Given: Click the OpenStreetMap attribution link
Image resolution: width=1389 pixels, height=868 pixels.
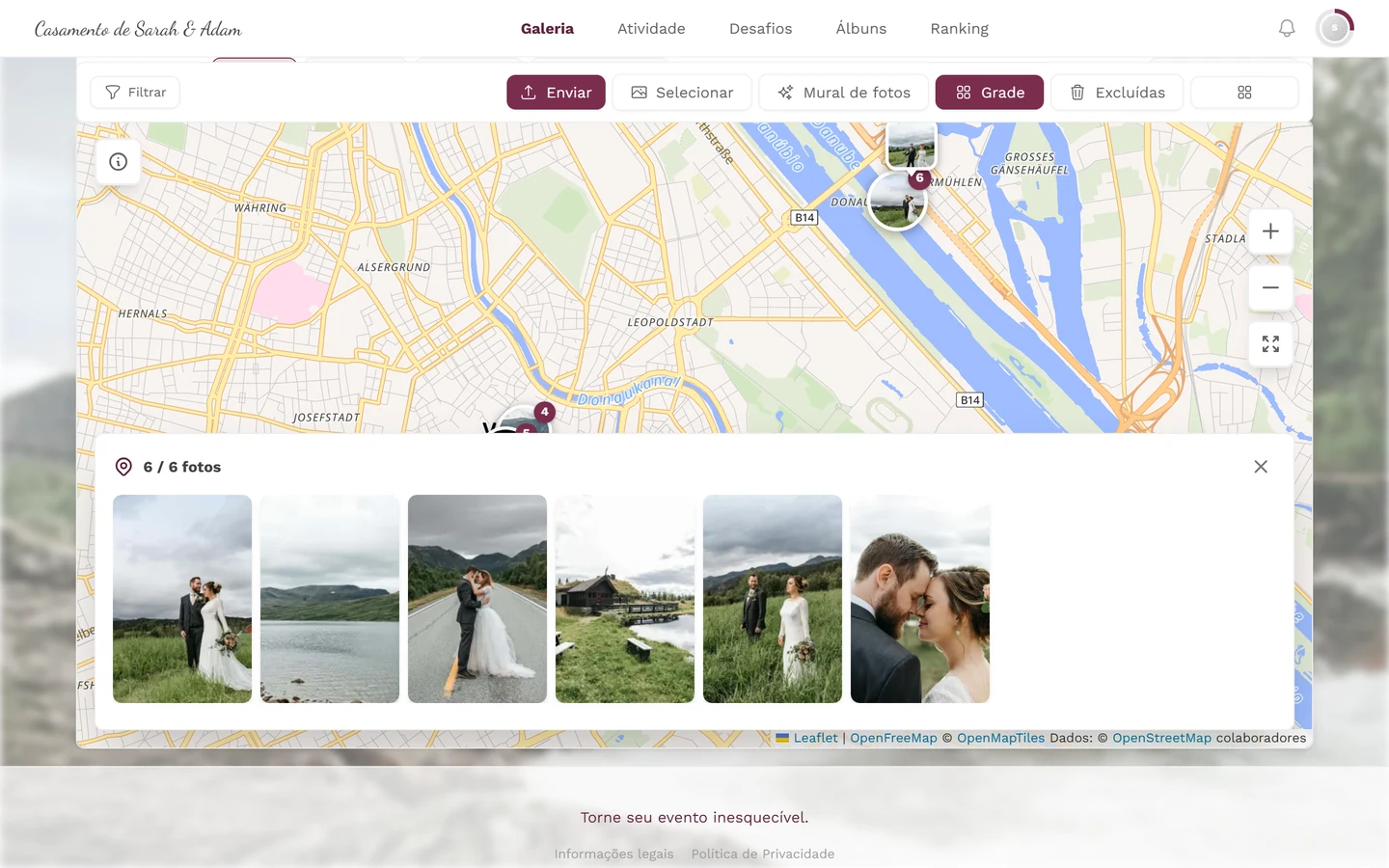Looking at the screenshot, I should [x=1161, y=738].
